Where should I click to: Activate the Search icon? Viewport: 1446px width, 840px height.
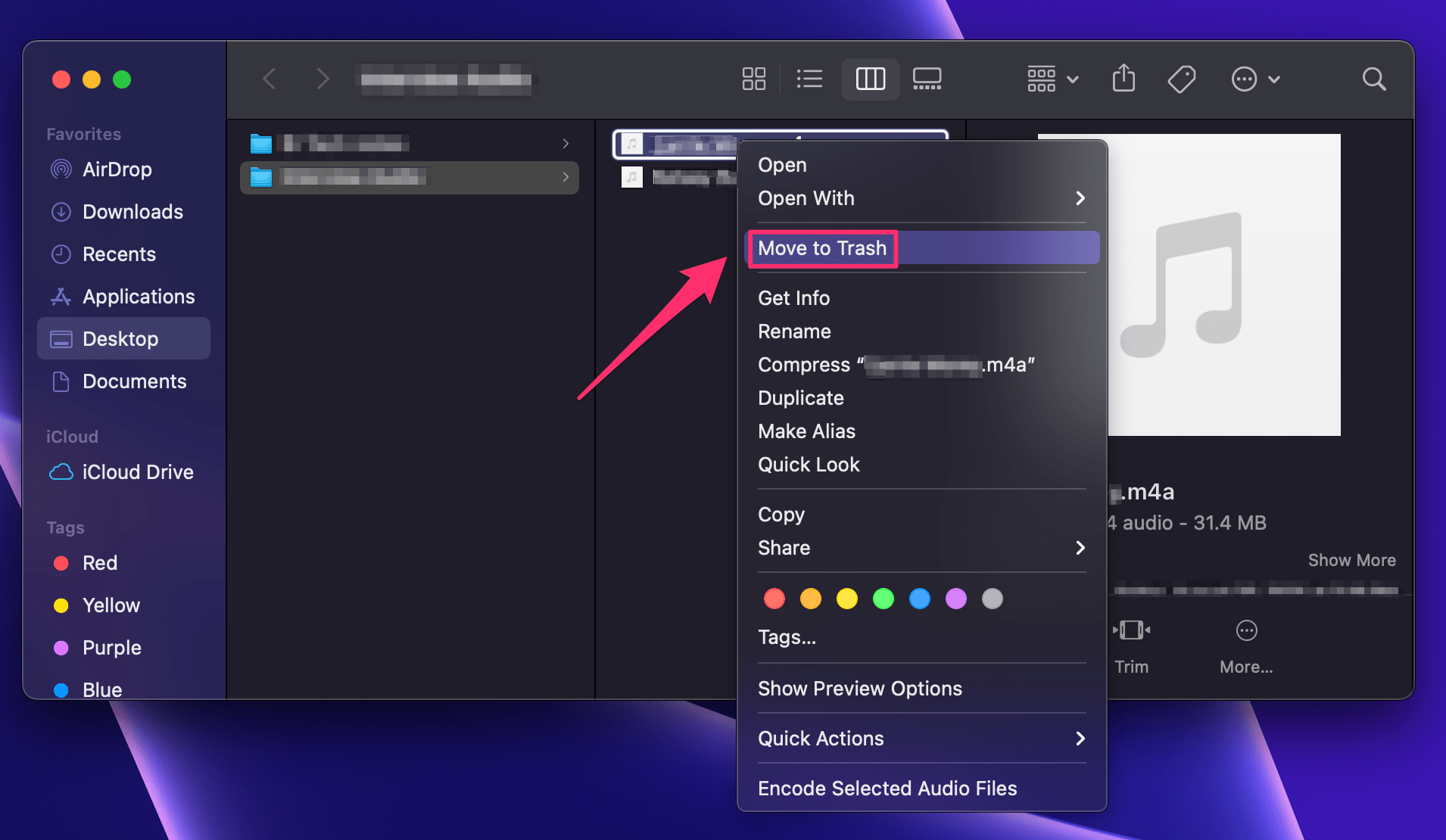[1374, 79]
